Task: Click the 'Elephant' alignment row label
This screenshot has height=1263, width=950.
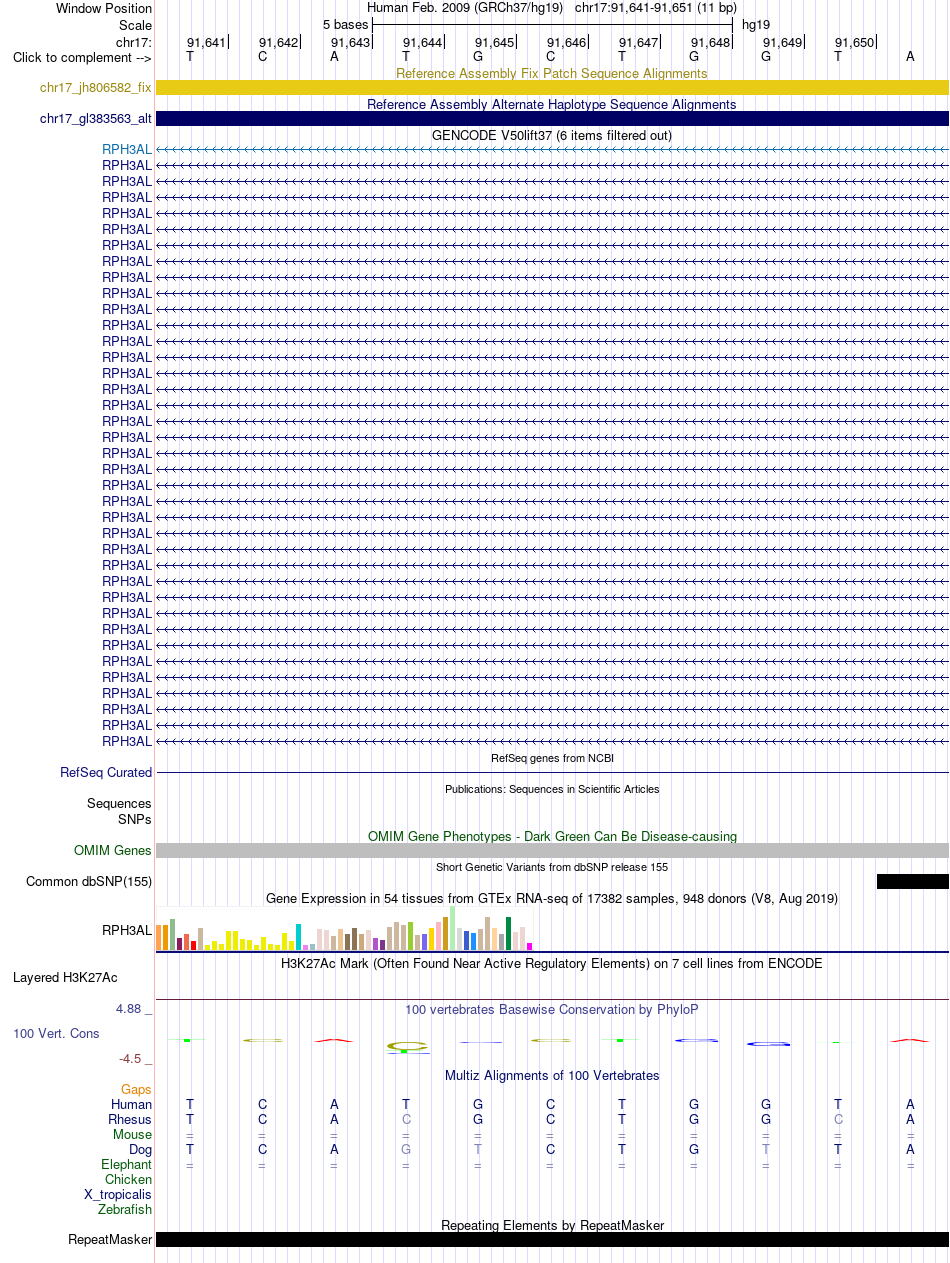Action: (127, 1164)
